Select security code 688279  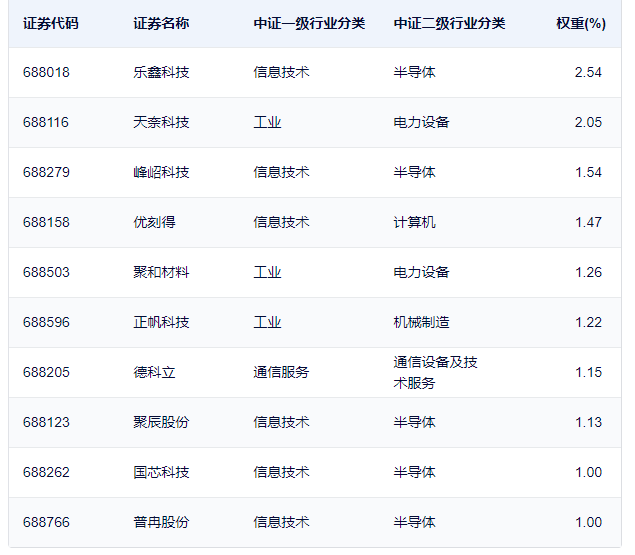tap(46, 172)
